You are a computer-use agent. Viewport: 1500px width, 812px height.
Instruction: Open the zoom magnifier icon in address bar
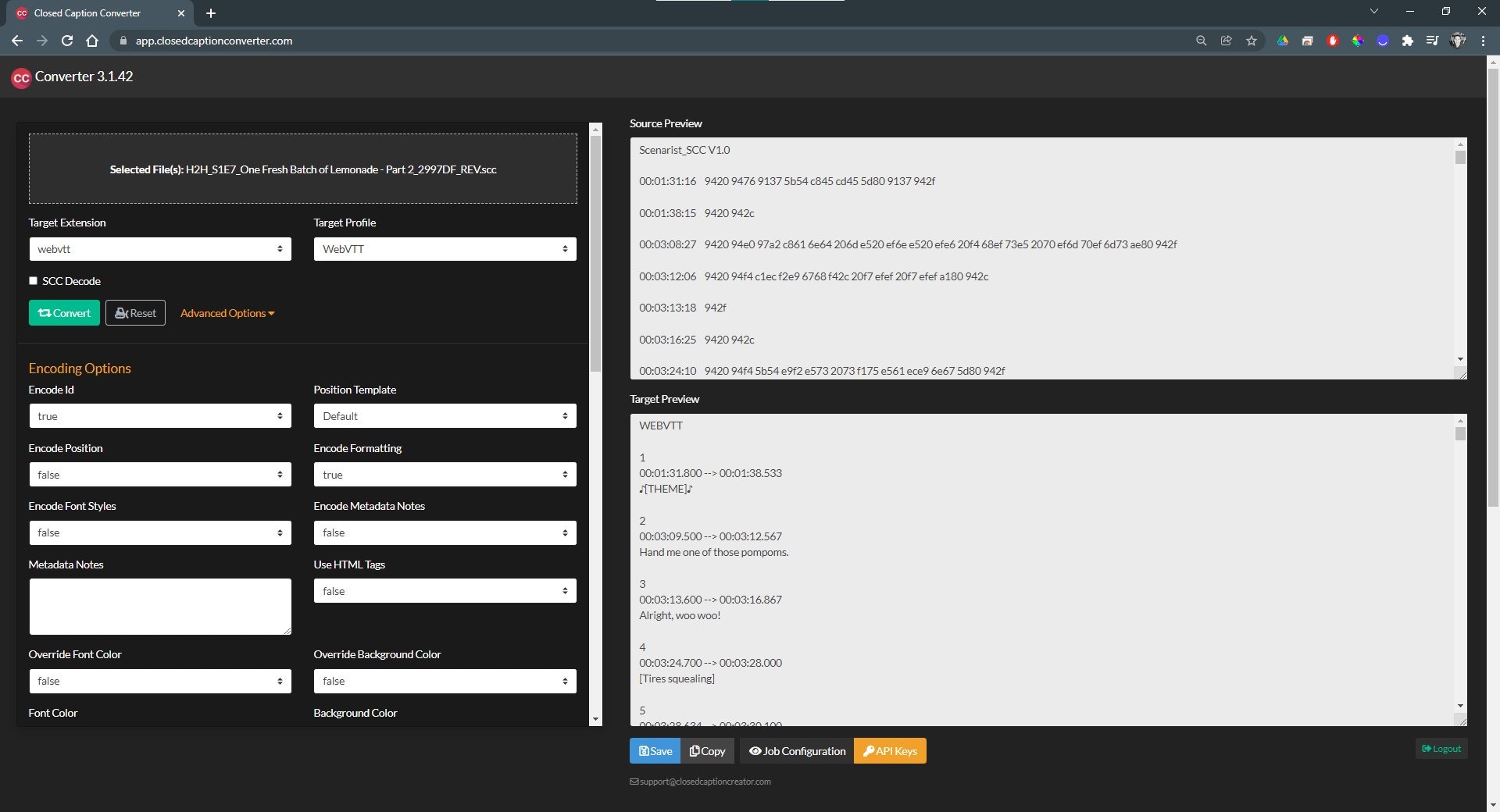(1202, 41)
